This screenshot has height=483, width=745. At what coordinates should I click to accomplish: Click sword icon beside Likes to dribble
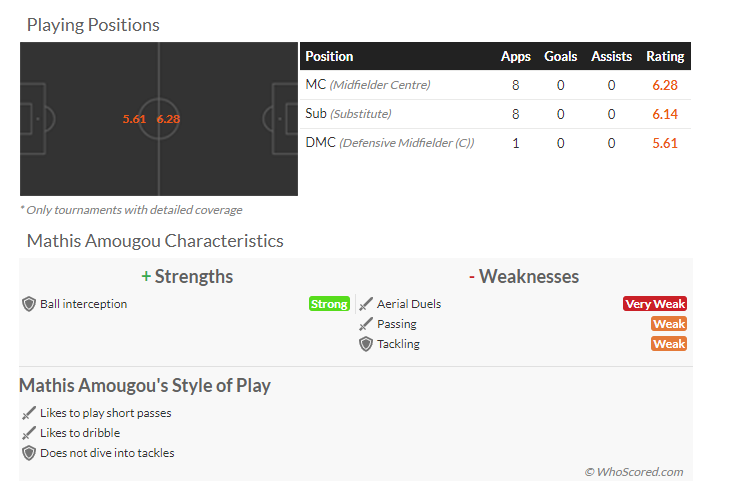coord(29,433)
